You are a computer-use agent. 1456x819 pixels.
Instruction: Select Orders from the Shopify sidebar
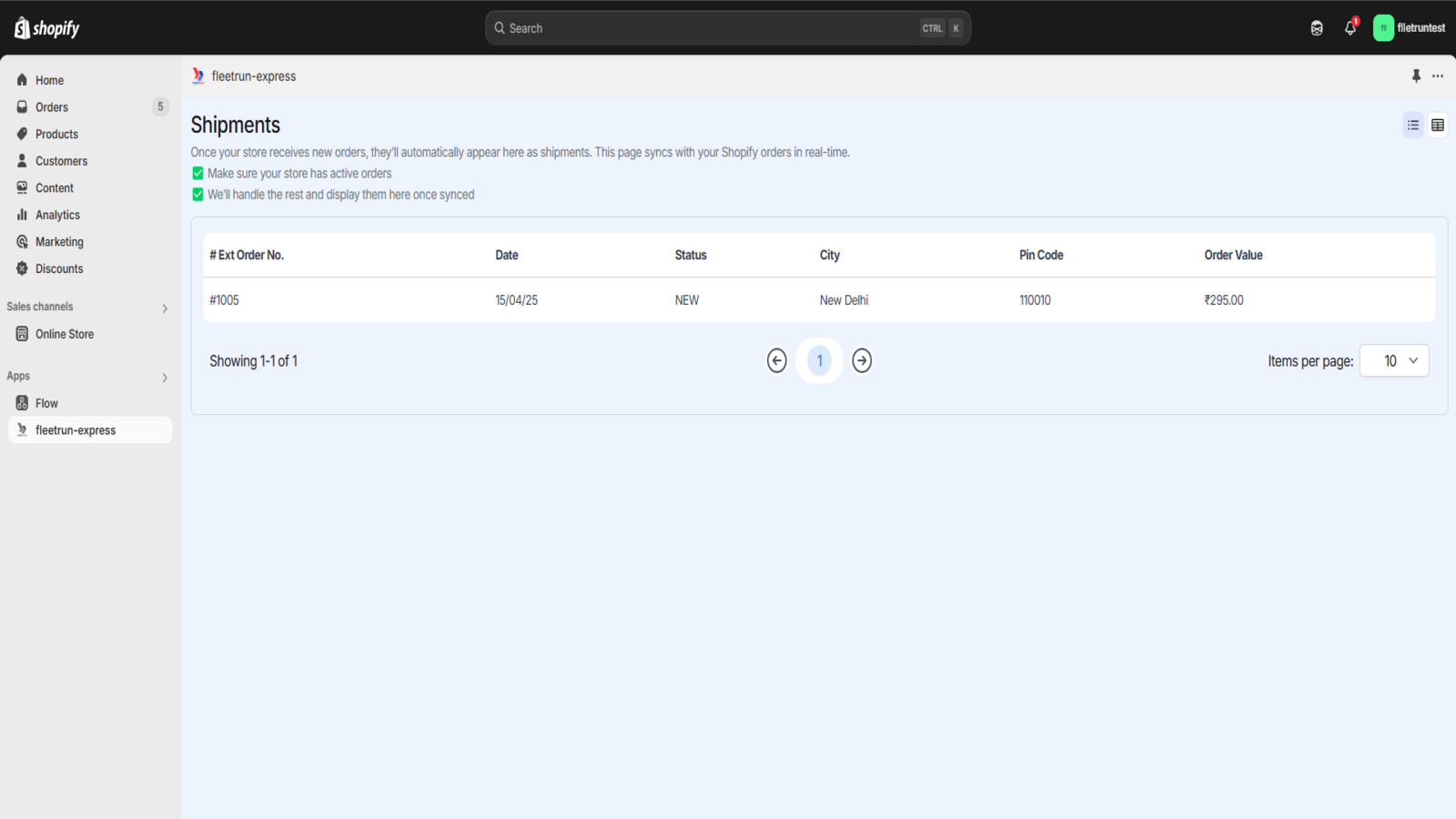click(x=51, y=106)
